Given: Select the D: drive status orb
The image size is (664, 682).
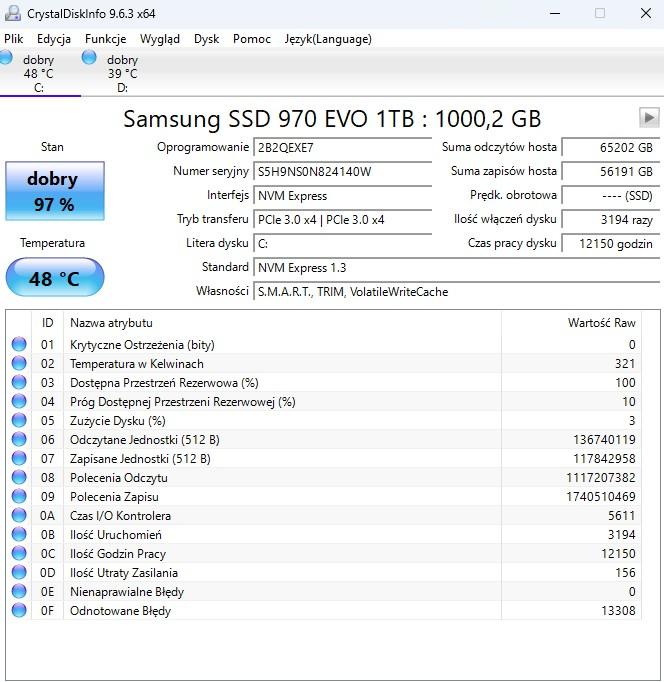Looking at the screenshot, I should [90, 59].
